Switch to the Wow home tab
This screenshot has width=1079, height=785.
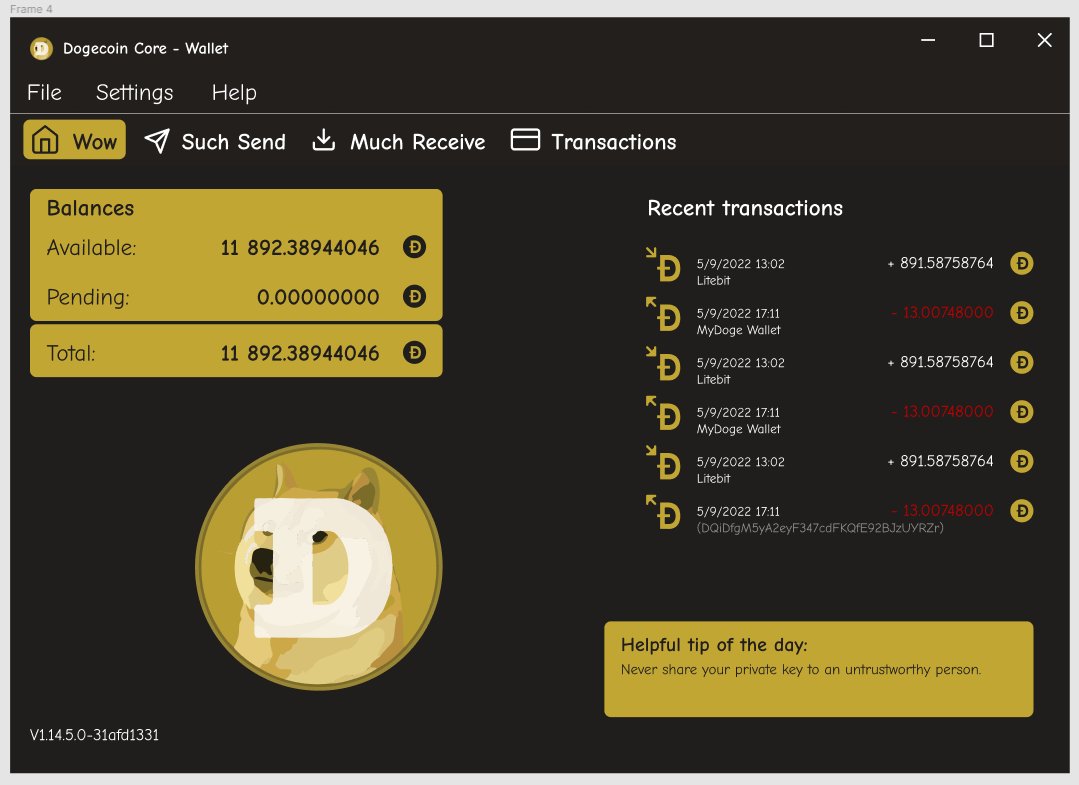click(x=74, y=140)
